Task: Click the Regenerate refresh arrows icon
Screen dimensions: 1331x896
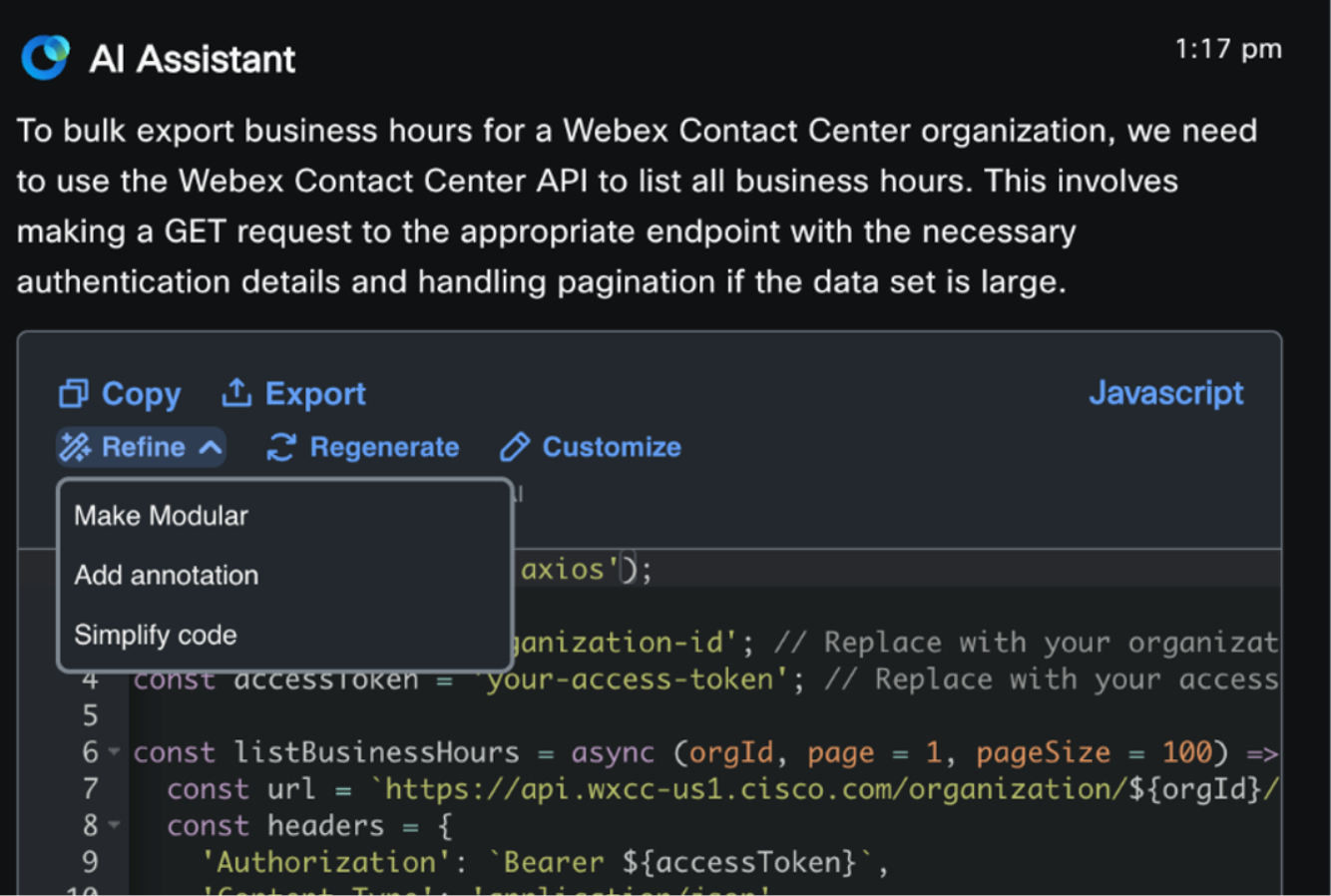Action: point(281,447)
